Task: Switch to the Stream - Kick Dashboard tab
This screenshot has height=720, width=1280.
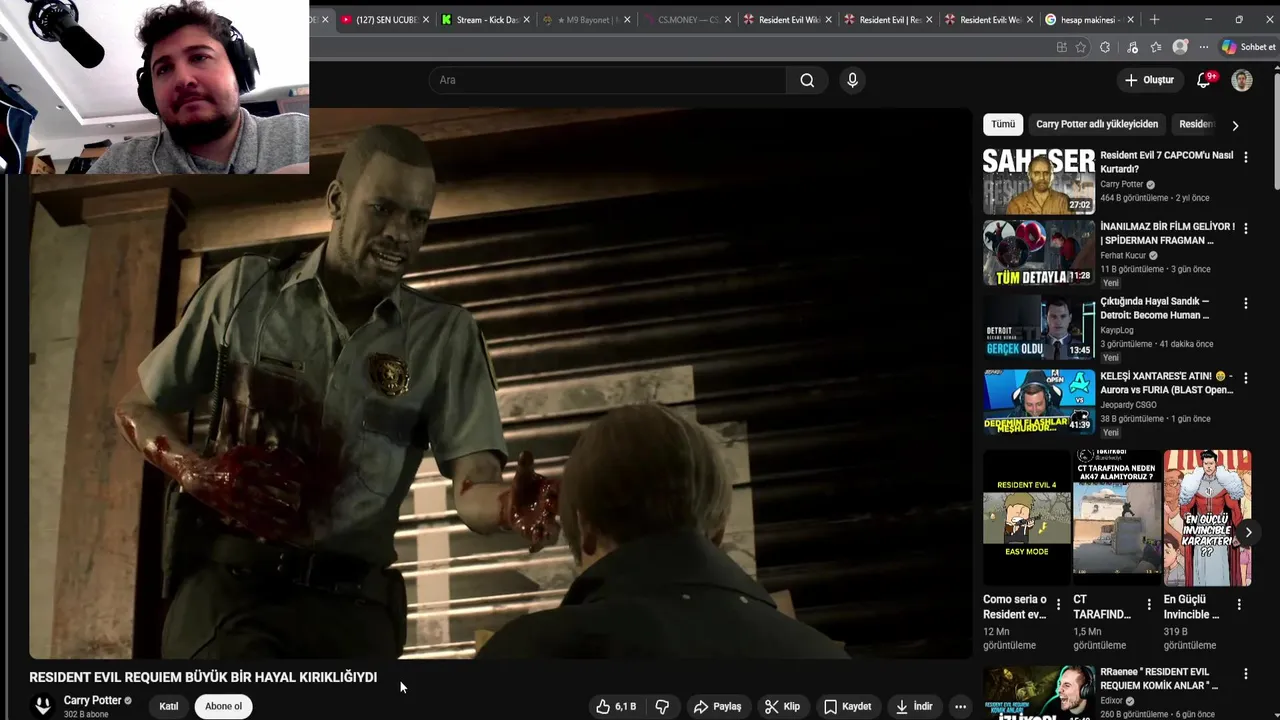Action: (485, 19)
